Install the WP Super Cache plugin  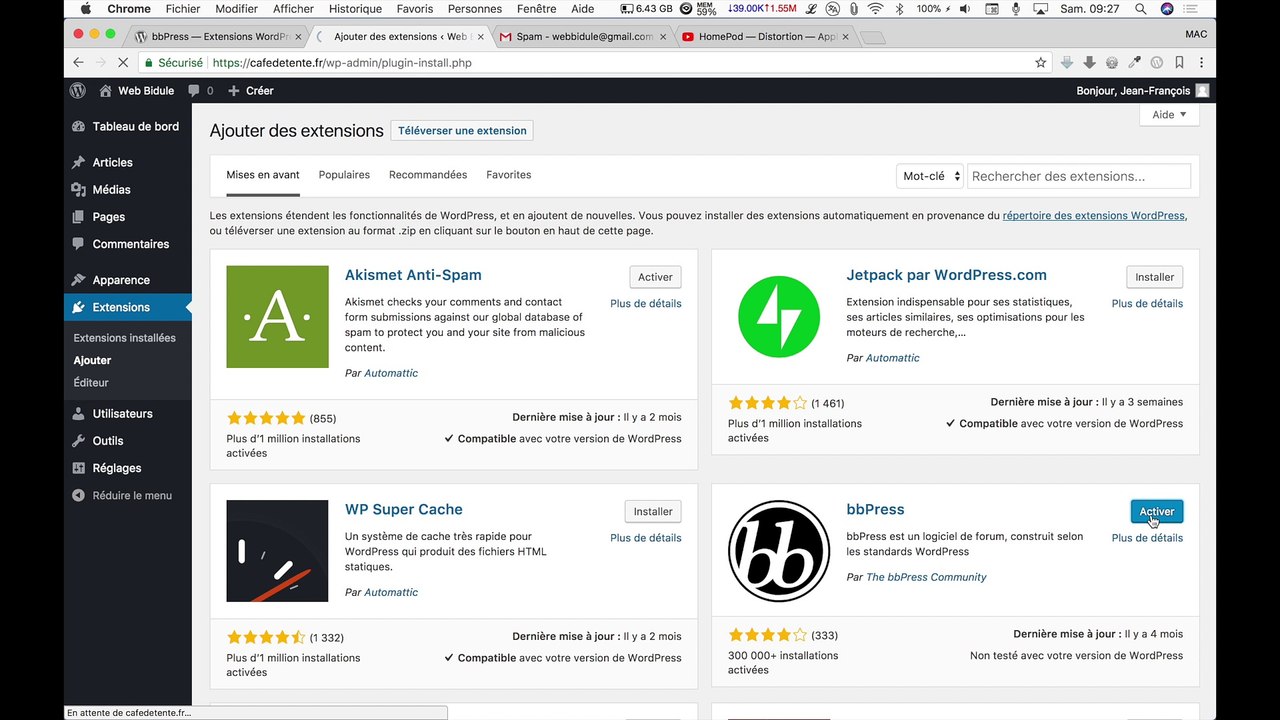pyautogui.click(x=653, y=511)
